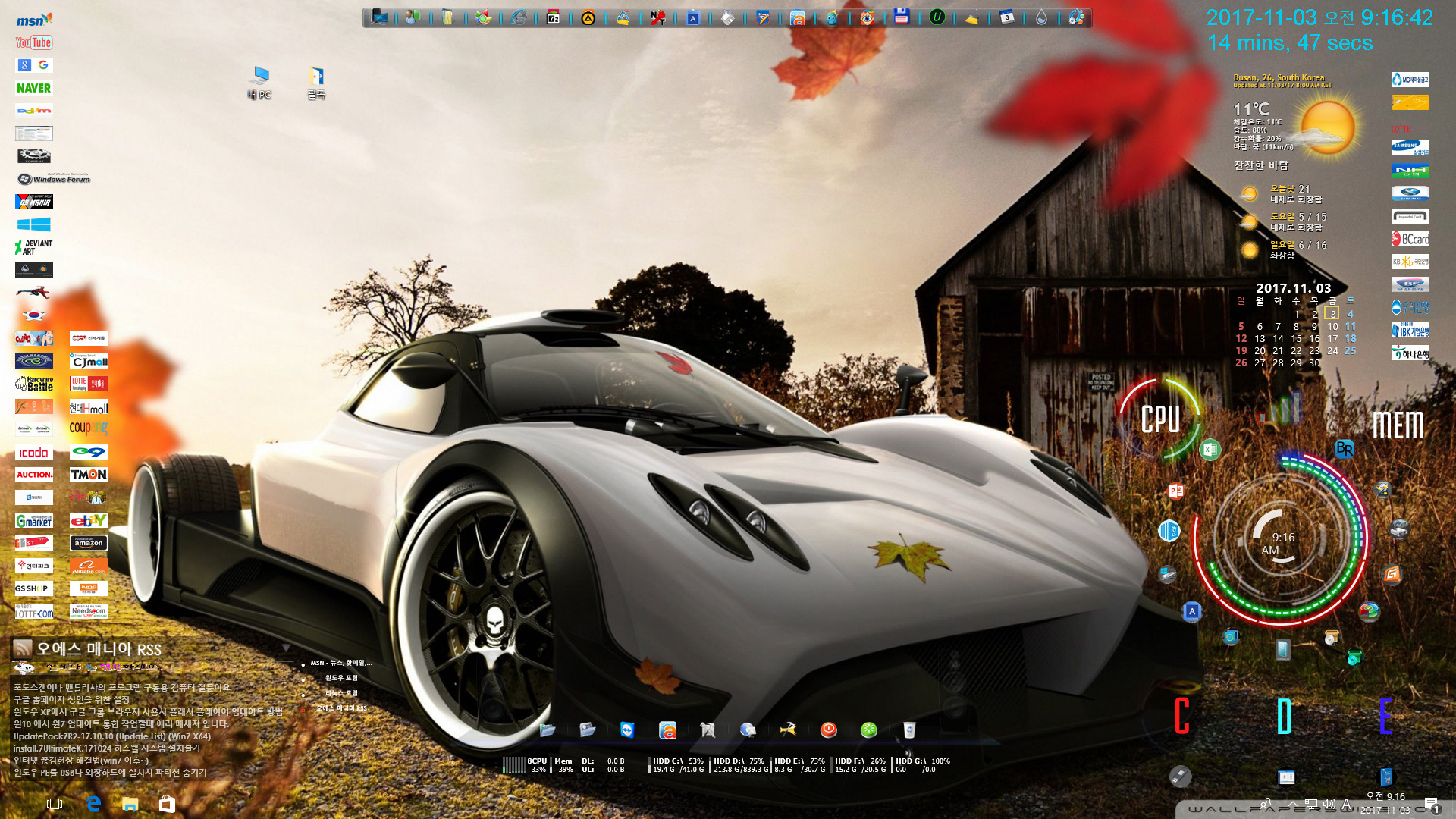Viewport: 1456px width, 819px height.
Task: Open the ebay shopping shortcut
Action: [89, 520]
